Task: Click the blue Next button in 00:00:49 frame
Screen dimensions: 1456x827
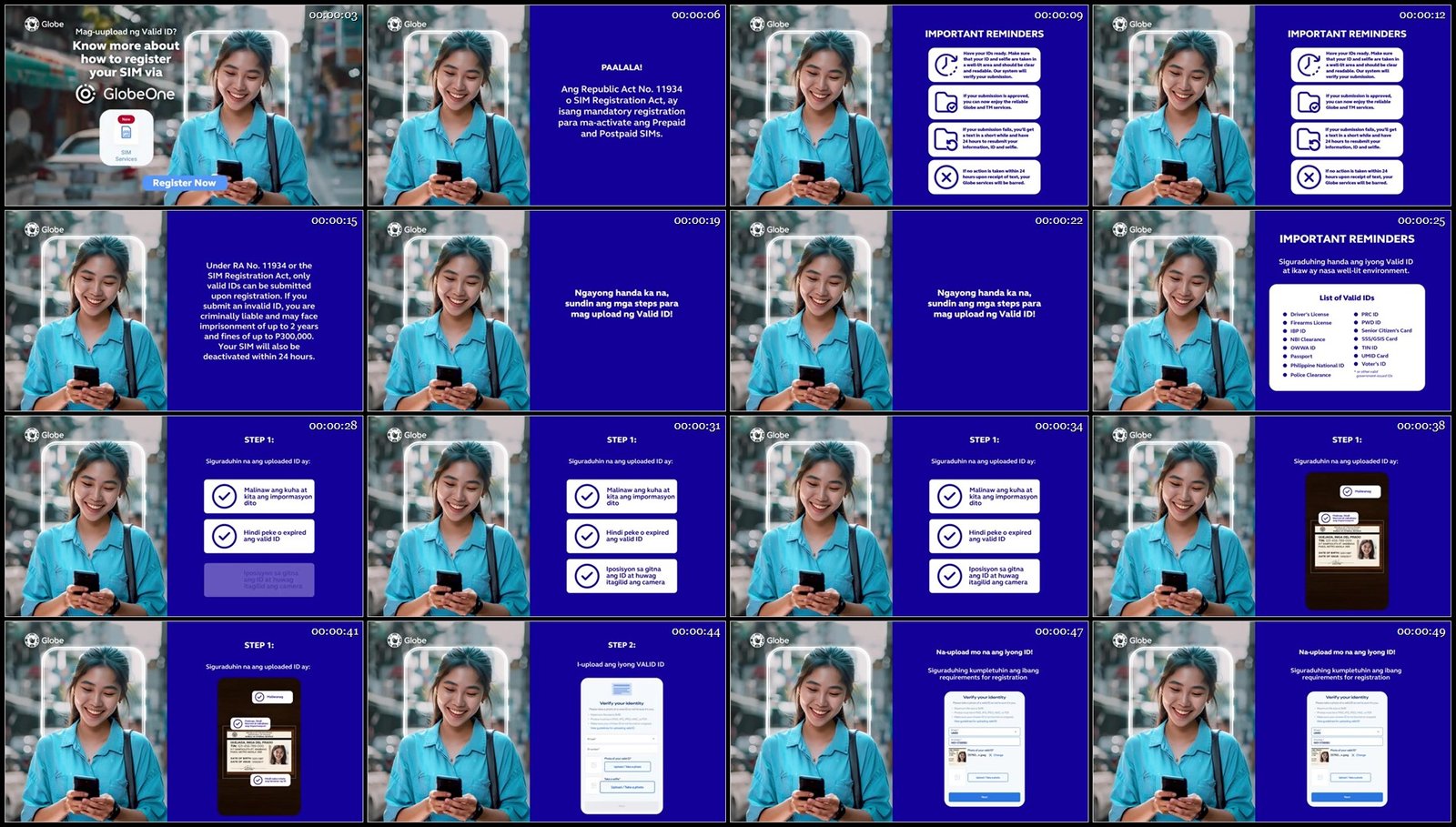Action: click(x=1347, y=797)
